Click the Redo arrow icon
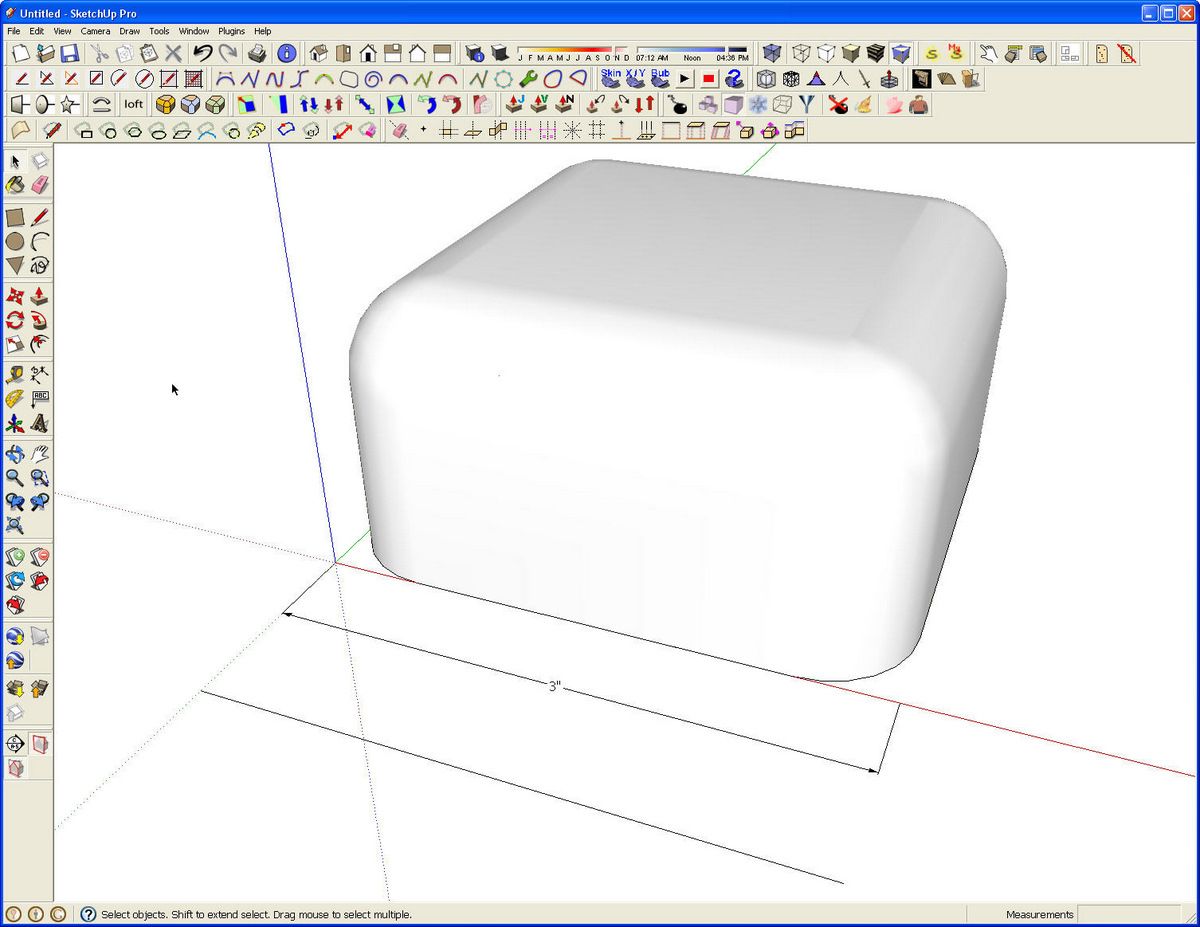This screenshot has height=927, width=1200. pos(229,53)
